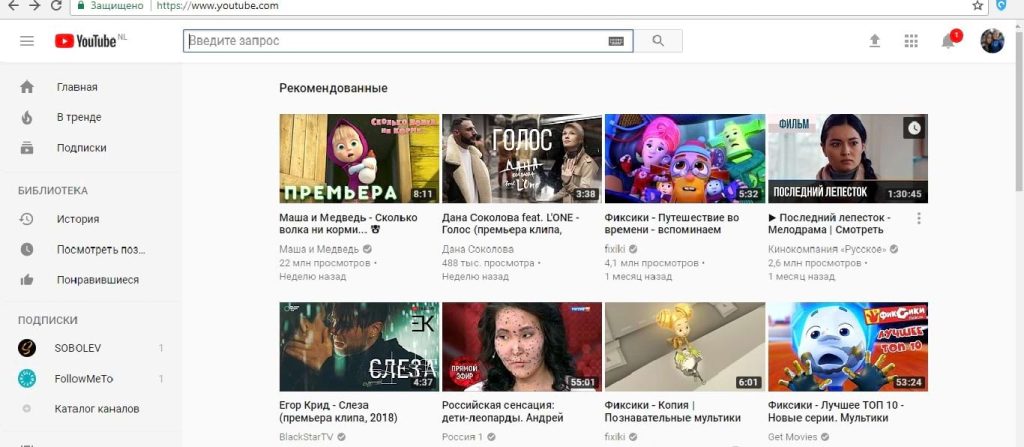This screenshot has height=447, width=1024.
Task: Click the shield extension icon in browser bar
Action: point(1000,6)
